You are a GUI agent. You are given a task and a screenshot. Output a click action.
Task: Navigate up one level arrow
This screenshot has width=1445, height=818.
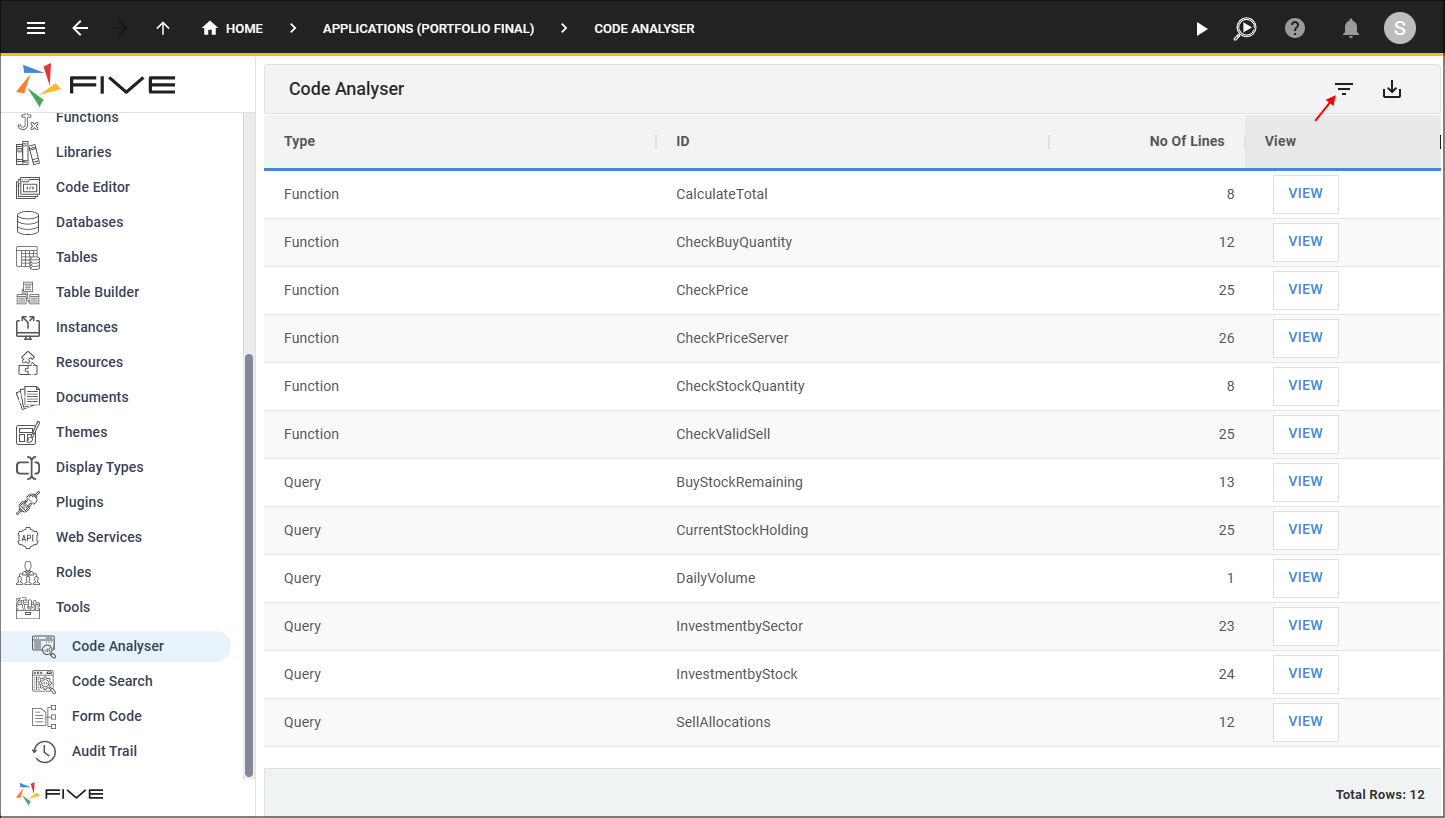[163, 28]
